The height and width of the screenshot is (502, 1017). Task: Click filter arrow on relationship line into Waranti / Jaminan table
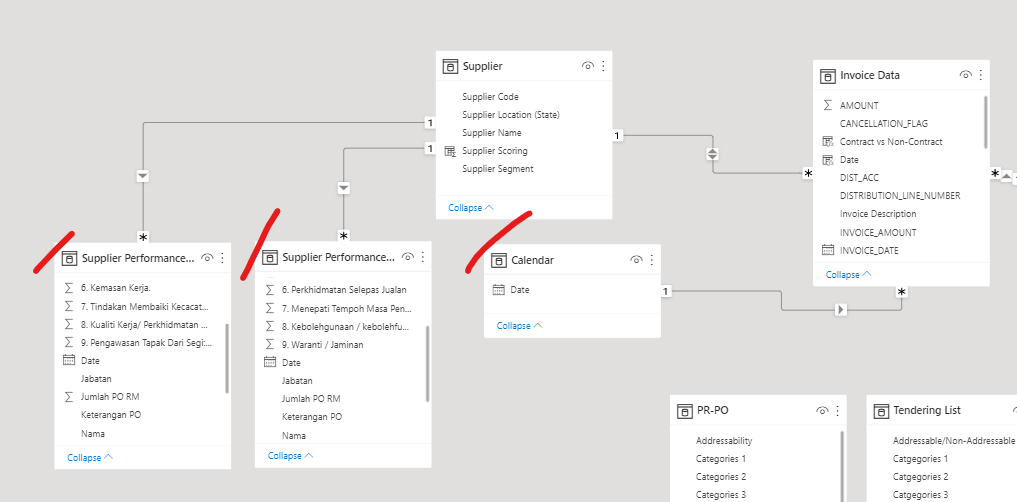pyautogui.click(x=344, y=188)
